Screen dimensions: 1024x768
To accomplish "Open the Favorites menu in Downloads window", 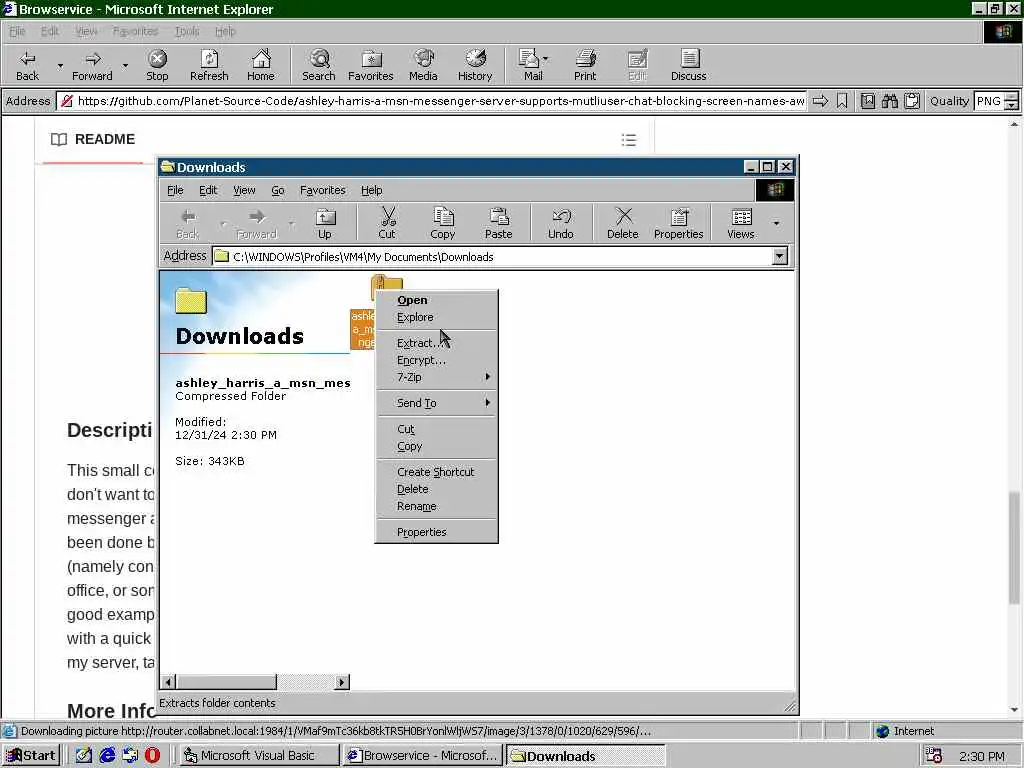I will coord(323,190).
